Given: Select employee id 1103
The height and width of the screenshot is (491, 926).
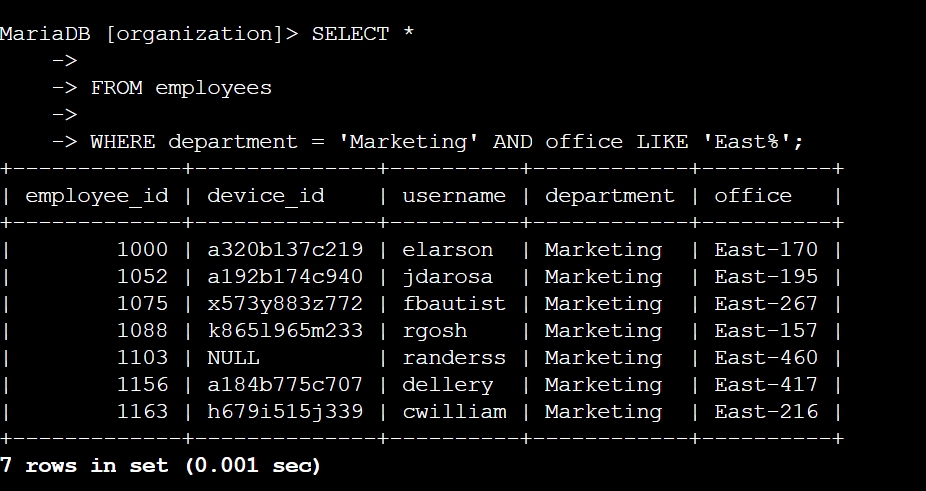Looking at the screenshot, I should (x=142, y=358).
